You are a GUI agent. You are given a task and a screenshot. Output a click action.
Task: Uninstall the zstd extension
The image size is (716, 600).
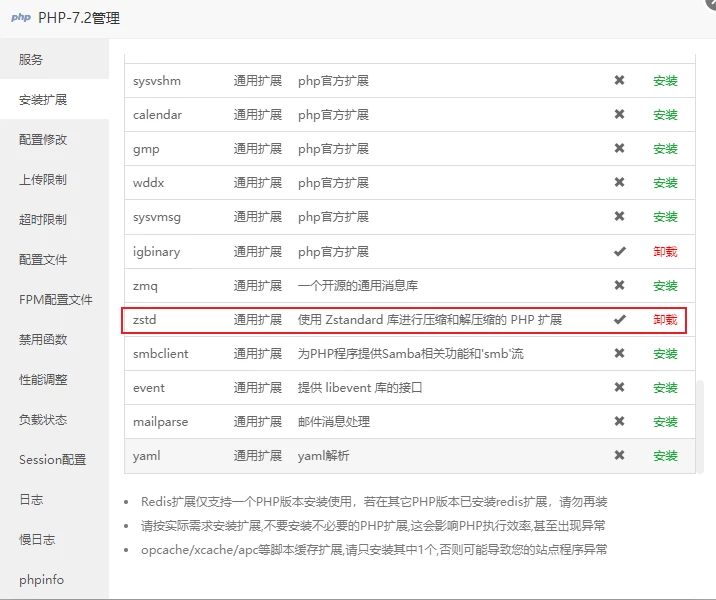pyautogui.click(x=665, y=320)
